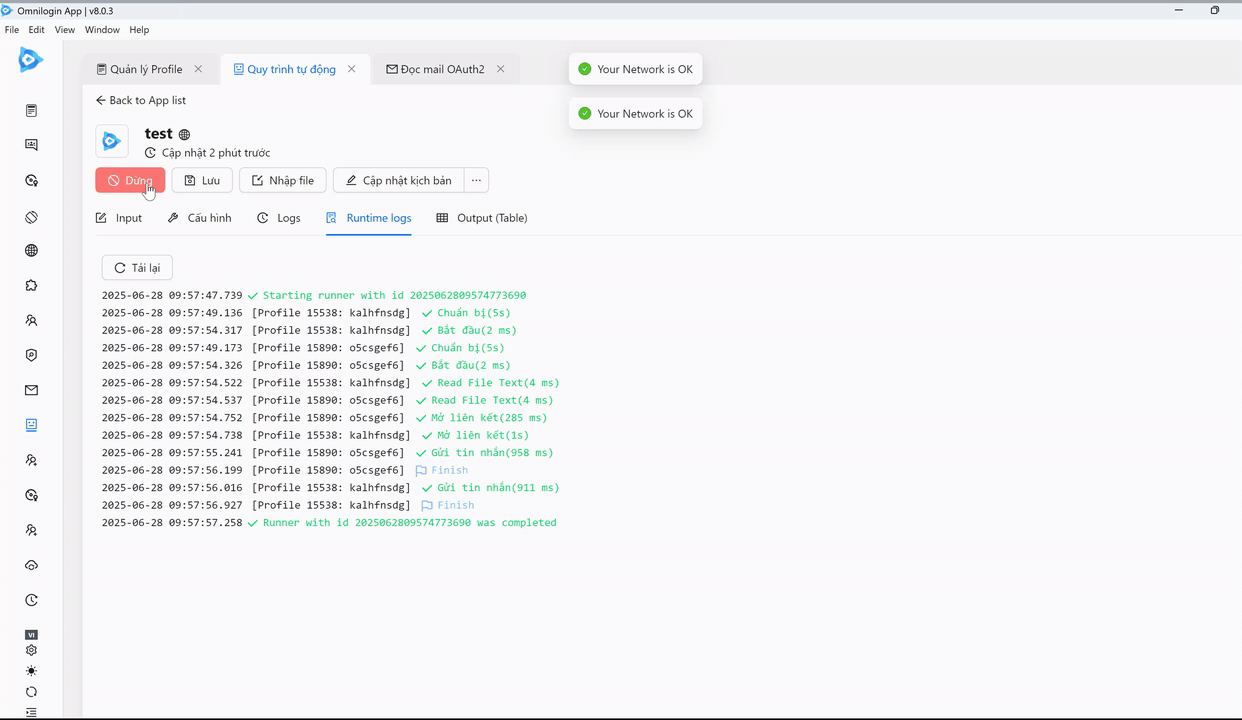Expand the sidebar using the bottom menu icon
Viewport: 1242px width, 720px height.
[x=31, y=712]
